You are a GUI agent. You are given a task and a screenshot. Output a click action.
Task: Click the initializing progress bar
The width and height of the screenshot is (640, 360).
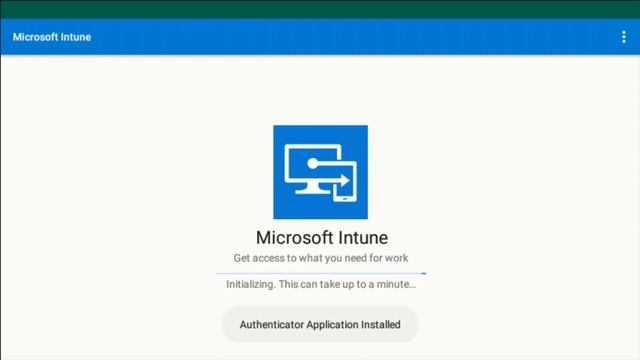(321, 273)
